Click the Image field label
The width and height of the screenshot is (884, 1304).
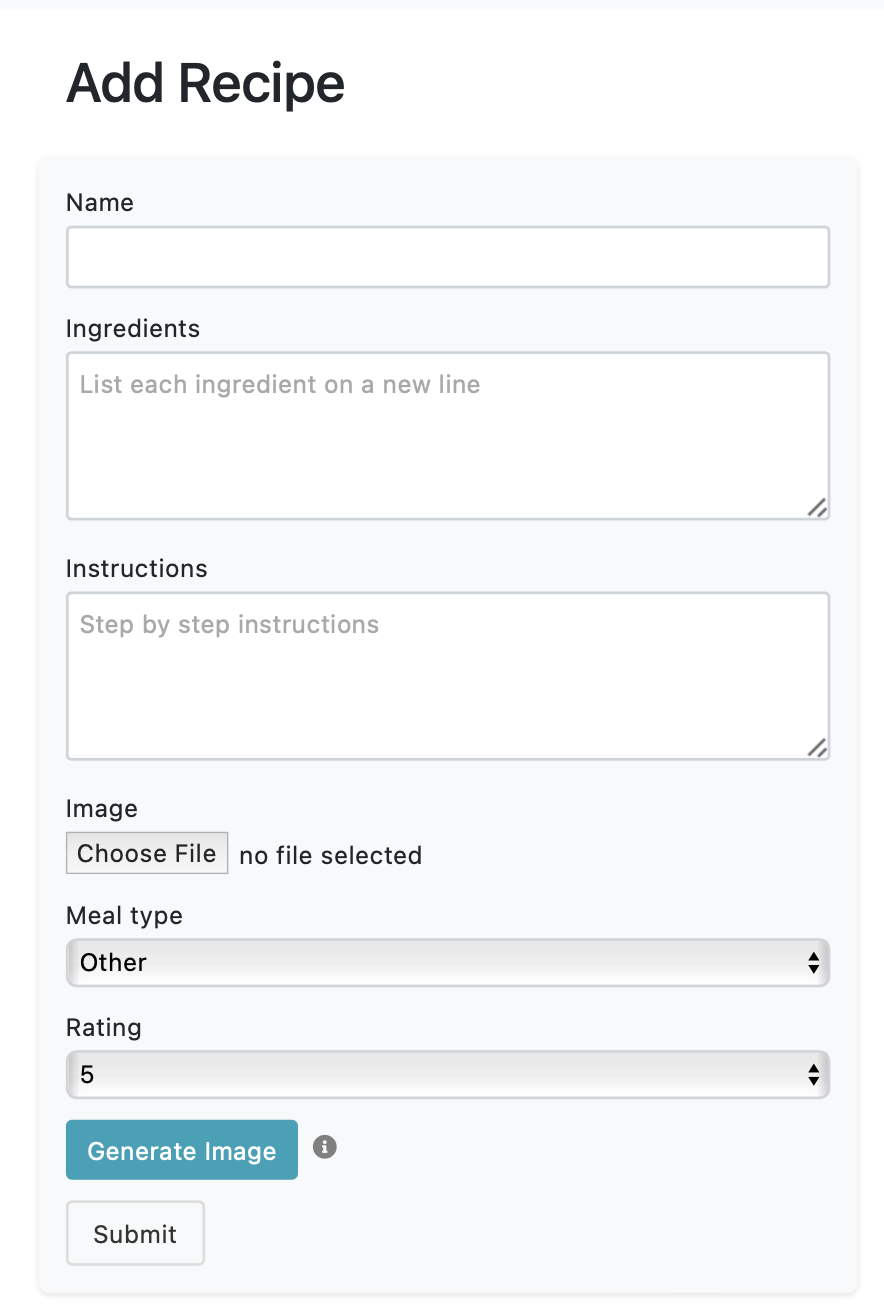(x=102, y=809)
